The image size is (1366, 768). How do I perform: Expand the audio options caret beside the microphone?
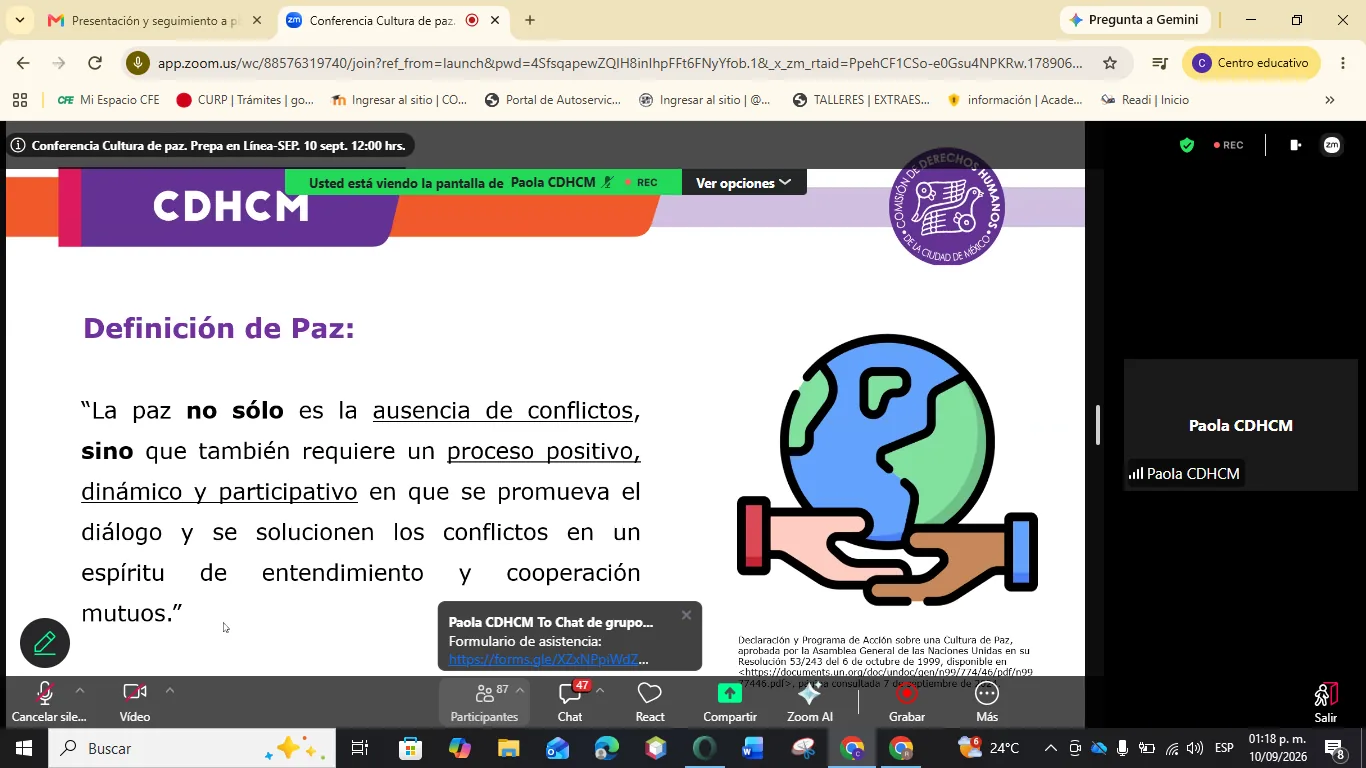tap(80, 690)
